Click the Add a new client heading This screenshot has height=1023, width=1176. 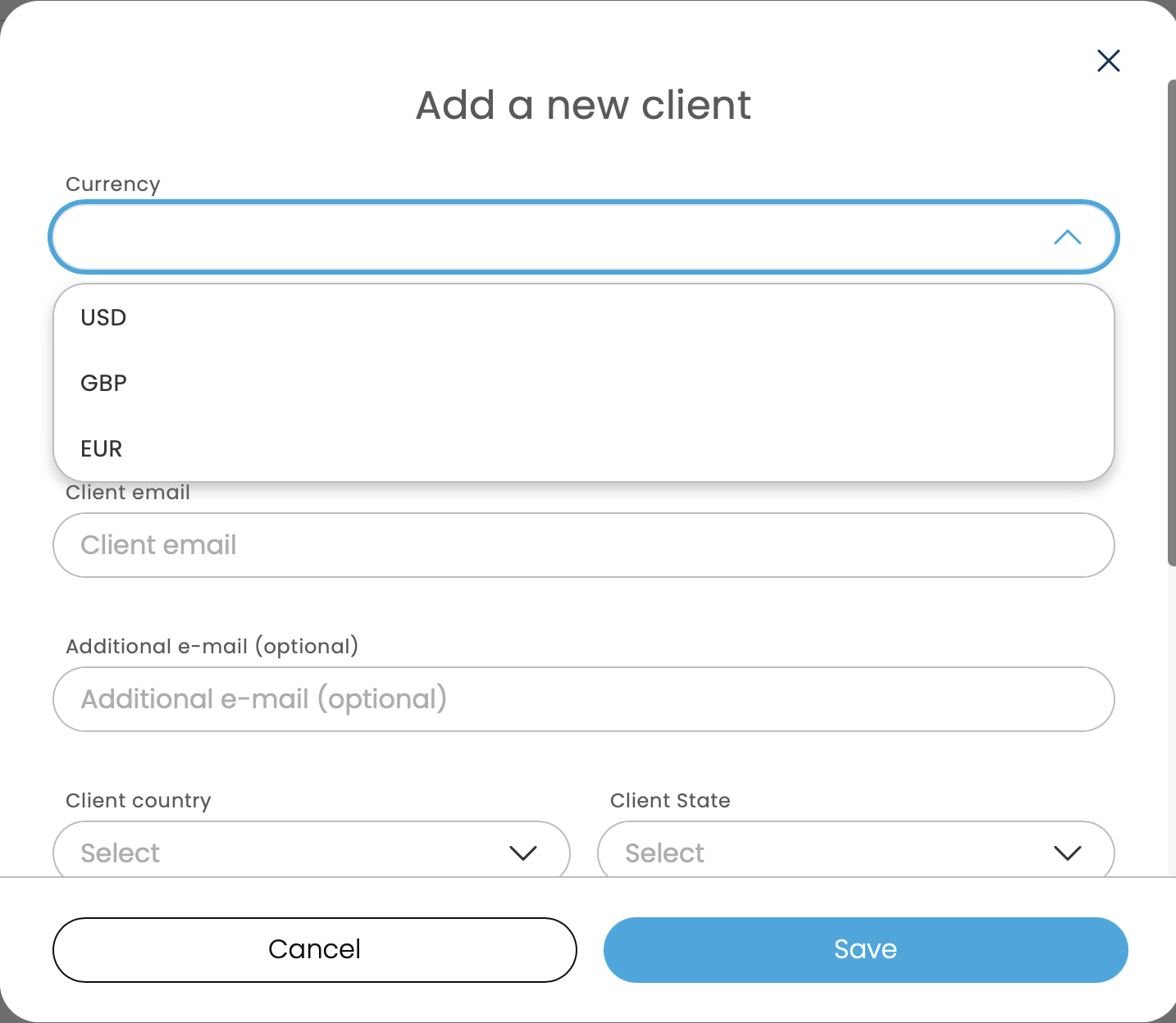[x=583, y=106]
